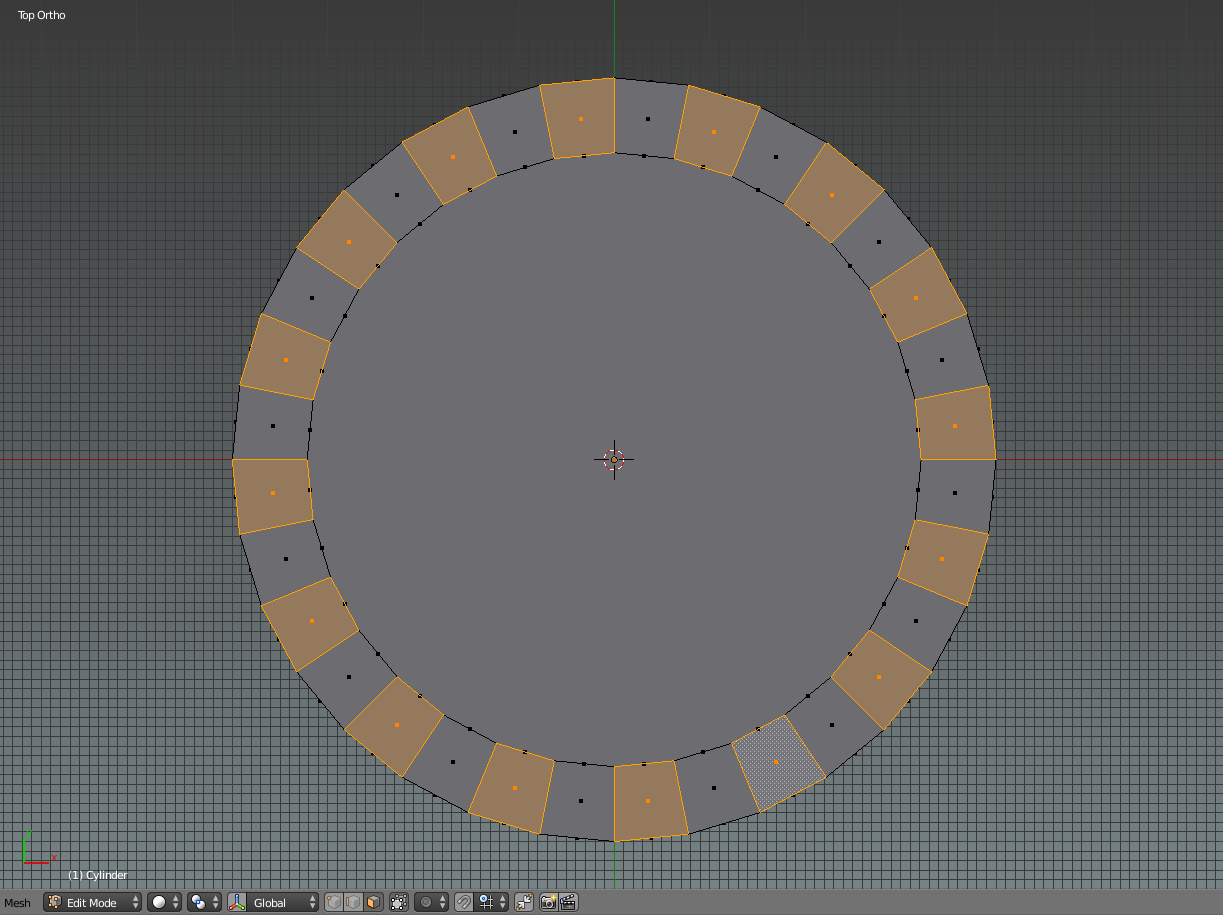Select the stippled active face on the ring
The height and width of the screenshot is (915, 1223).
[x=778, y=764]
